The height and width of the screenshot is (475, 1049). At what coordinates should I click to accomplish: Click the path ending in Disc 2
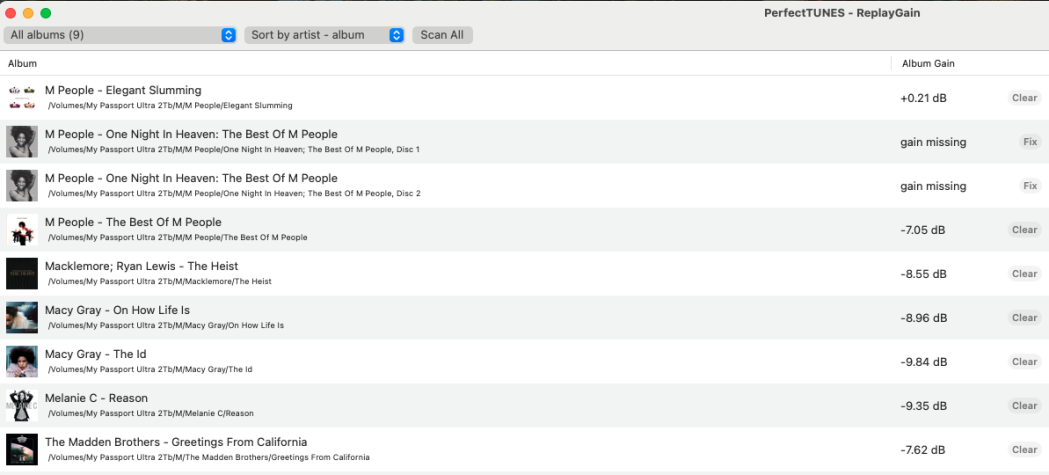(234, 194)
